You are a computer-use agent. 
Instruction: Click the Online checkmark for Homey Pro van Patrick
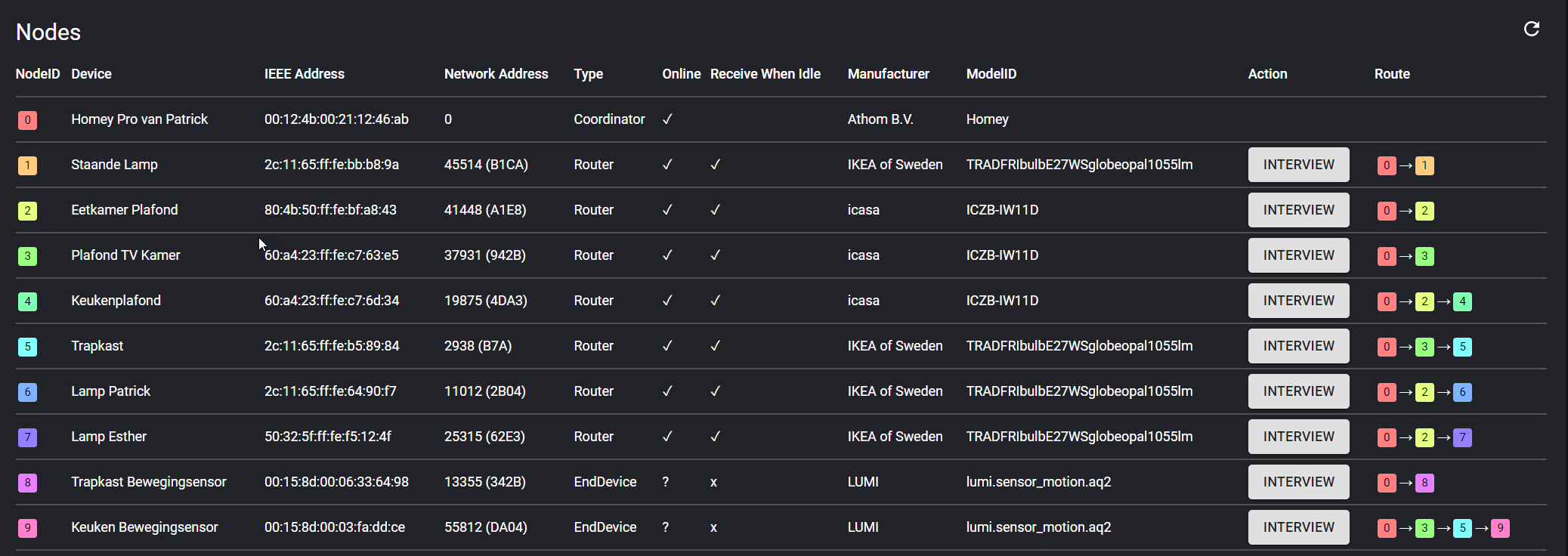pyautogui.click(x=667, y=119)
